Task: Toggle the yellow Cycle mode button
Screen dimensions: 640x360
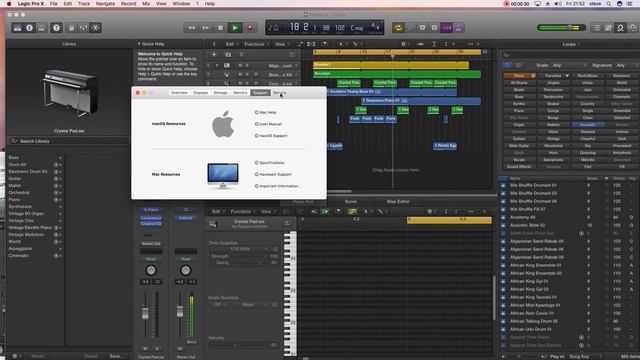Action: pos(398,28)
